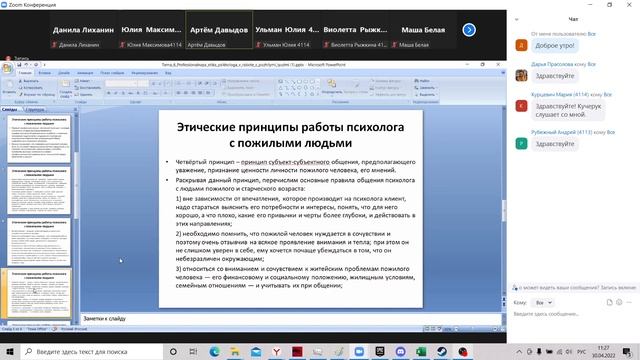640x360 pixels.
Task: Open the 'Вставка' ribbon tab
Action: [x=44, y=73]
